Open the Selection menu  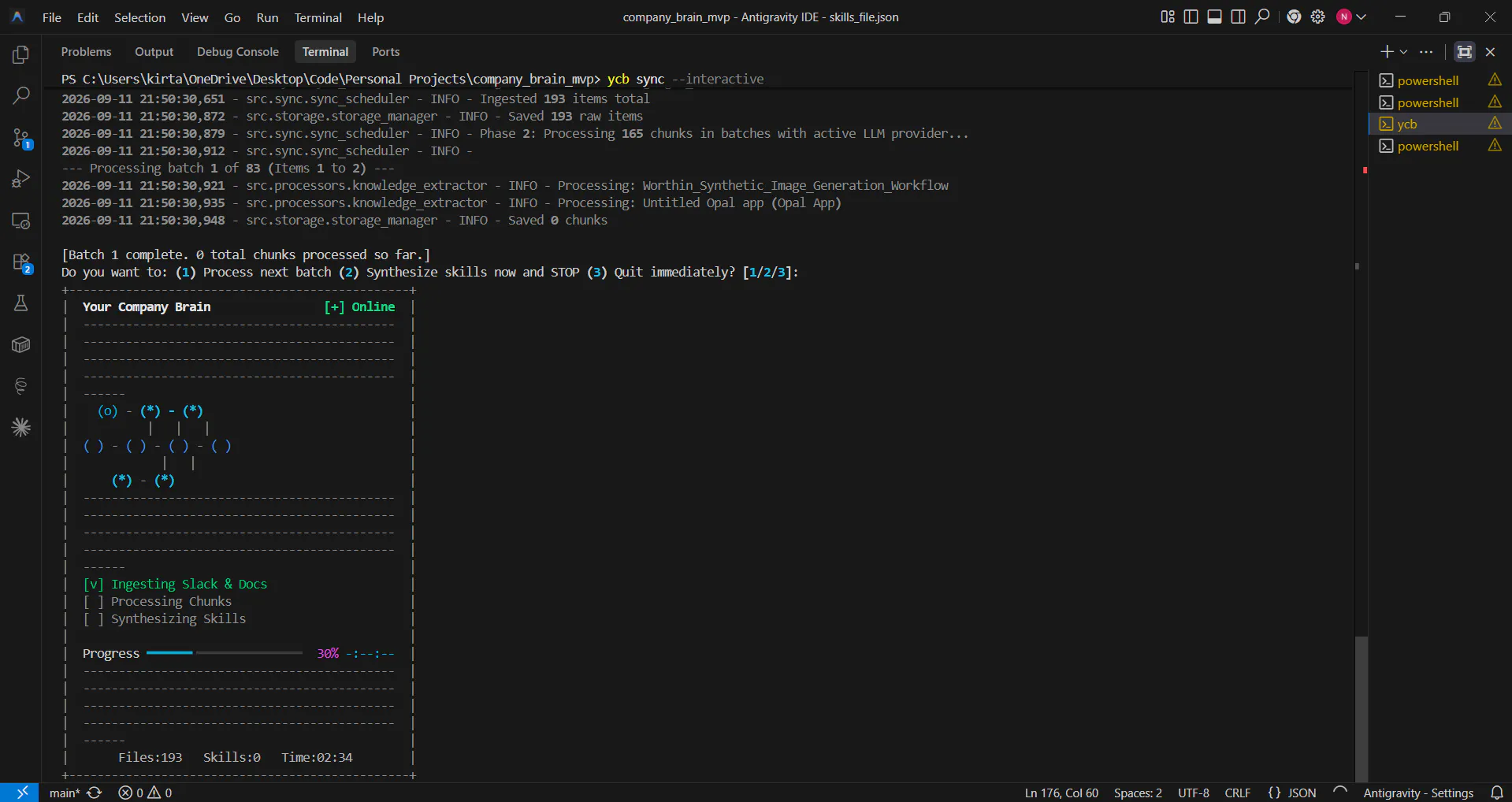[139, 17]
